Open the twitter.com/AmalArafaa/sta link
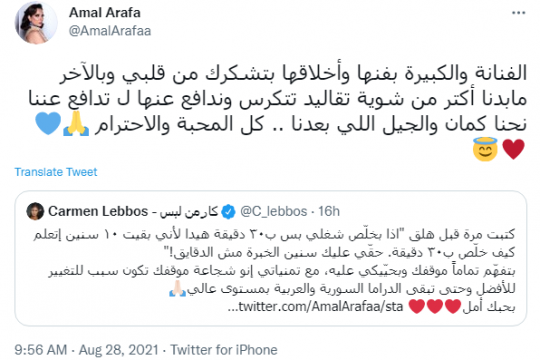 click(315, 306)
